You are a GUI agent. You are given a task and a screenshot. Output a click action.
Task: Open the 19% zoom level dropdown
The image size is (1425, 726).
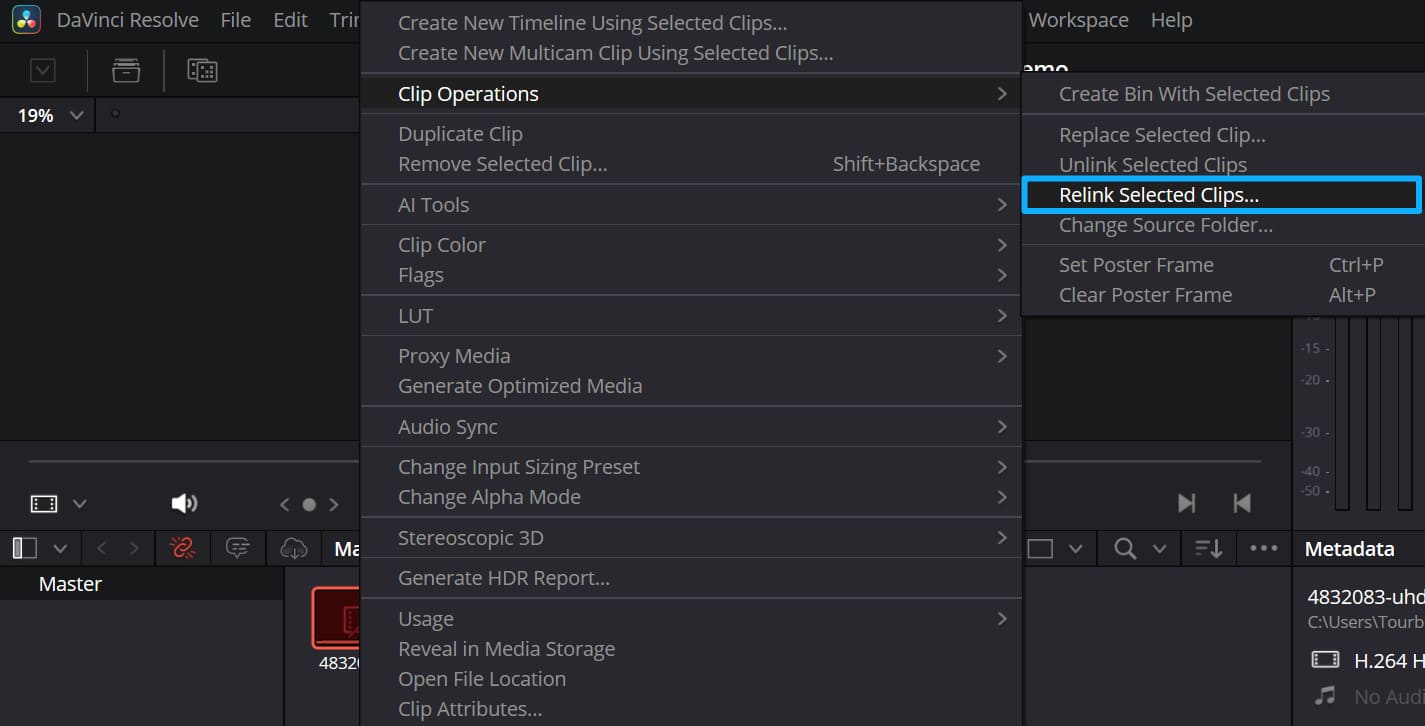[46, 115]
